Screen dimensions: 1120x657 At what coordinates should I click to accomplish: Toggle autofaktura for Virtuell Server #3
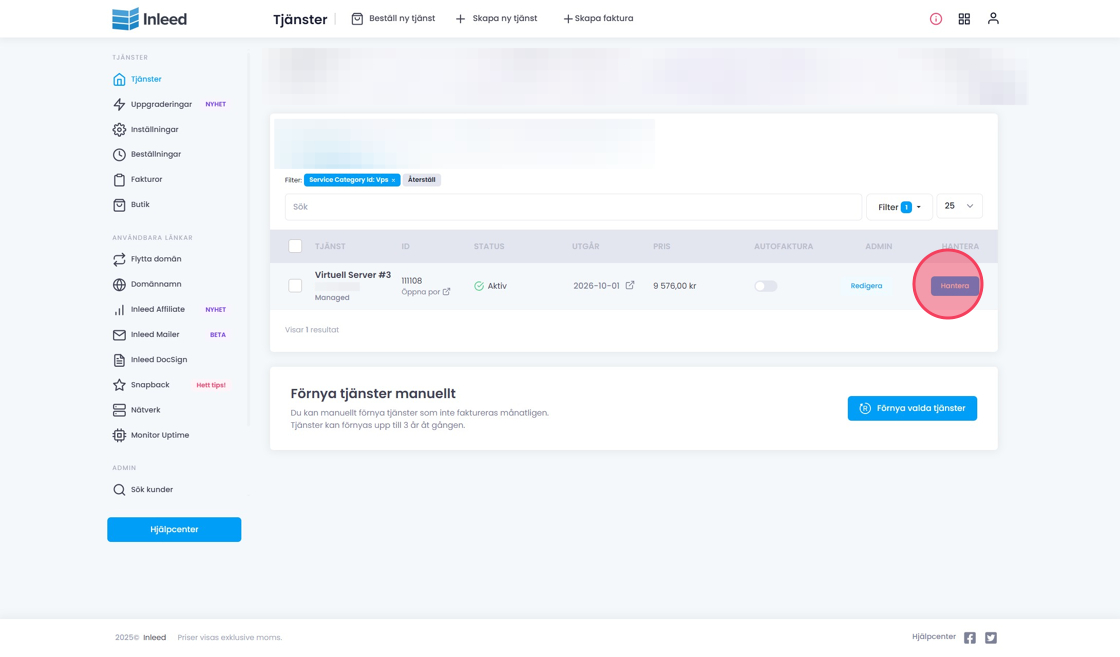click(765, 286)
